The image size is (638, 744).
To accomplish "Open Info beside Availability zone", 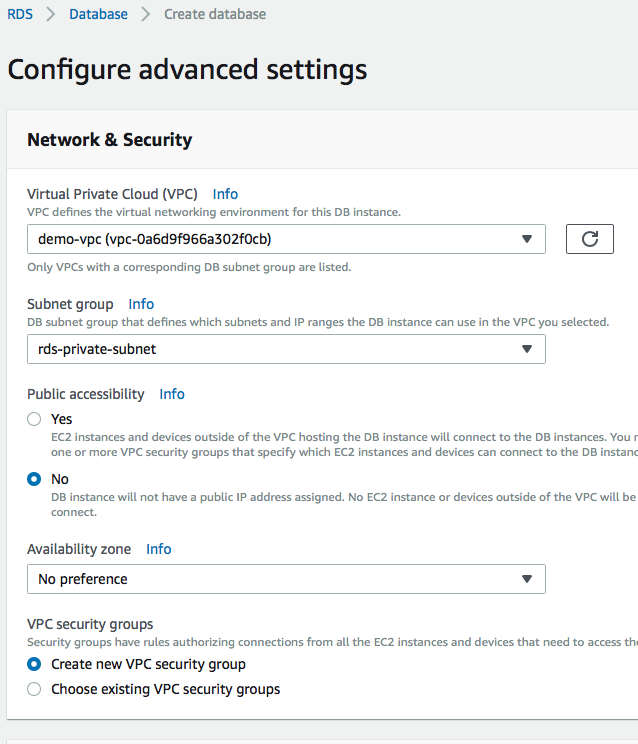I will pyautogui.click(x=158, y=549).
